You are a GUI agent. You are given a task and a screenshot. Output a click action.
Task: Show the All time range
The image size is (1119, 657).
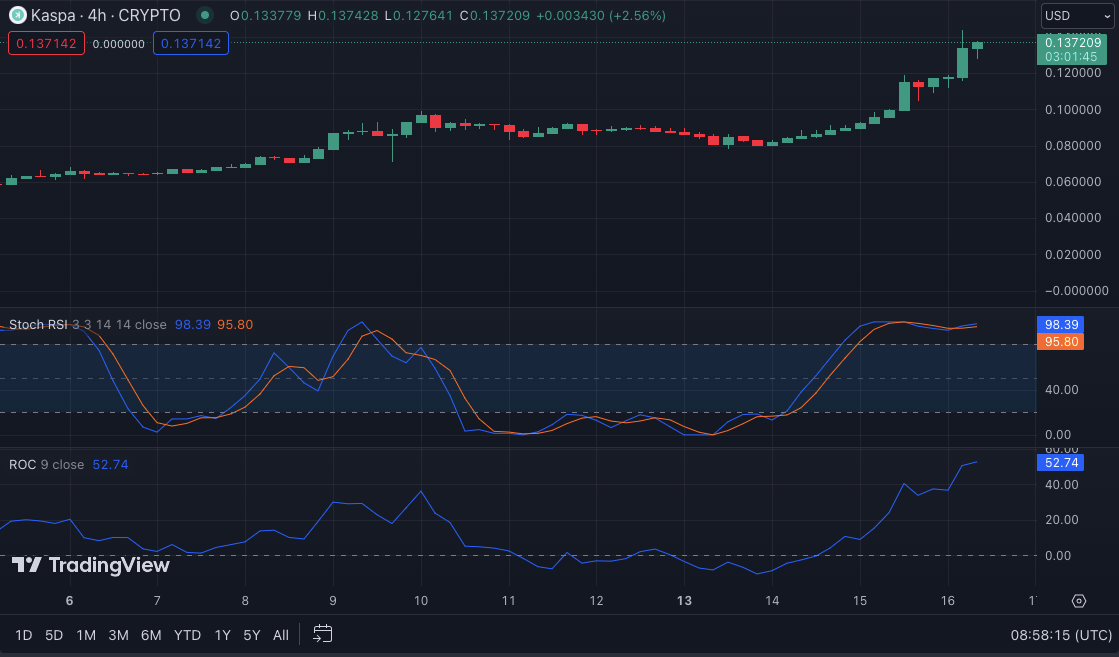[x=281, y=635]
